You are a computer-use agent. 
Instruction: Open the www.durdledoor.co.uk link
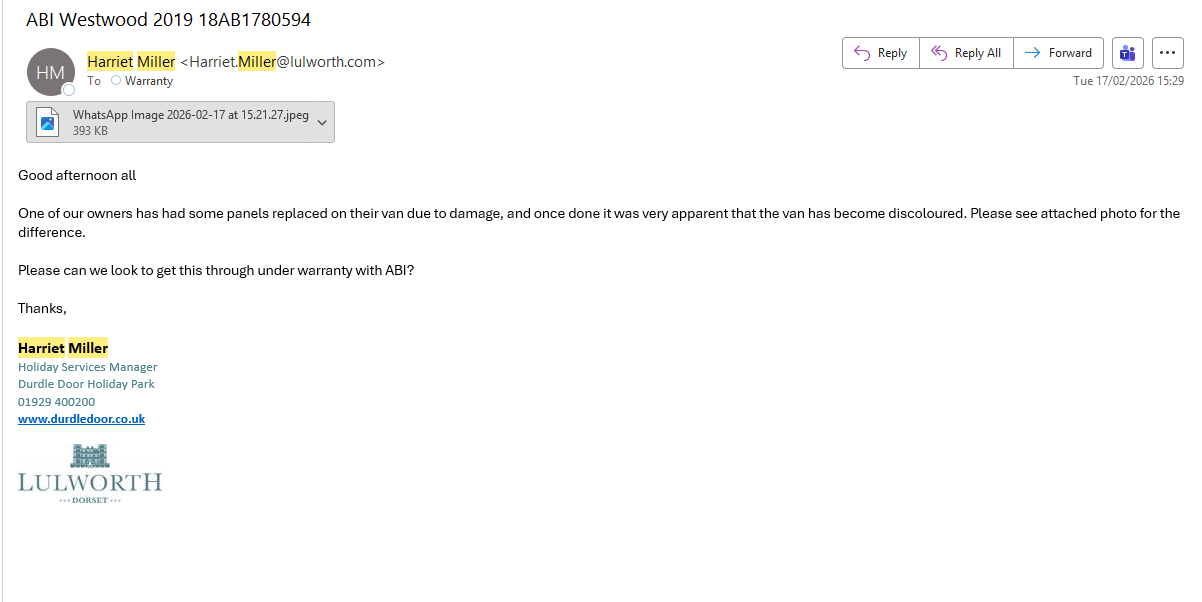pos(81,419)
